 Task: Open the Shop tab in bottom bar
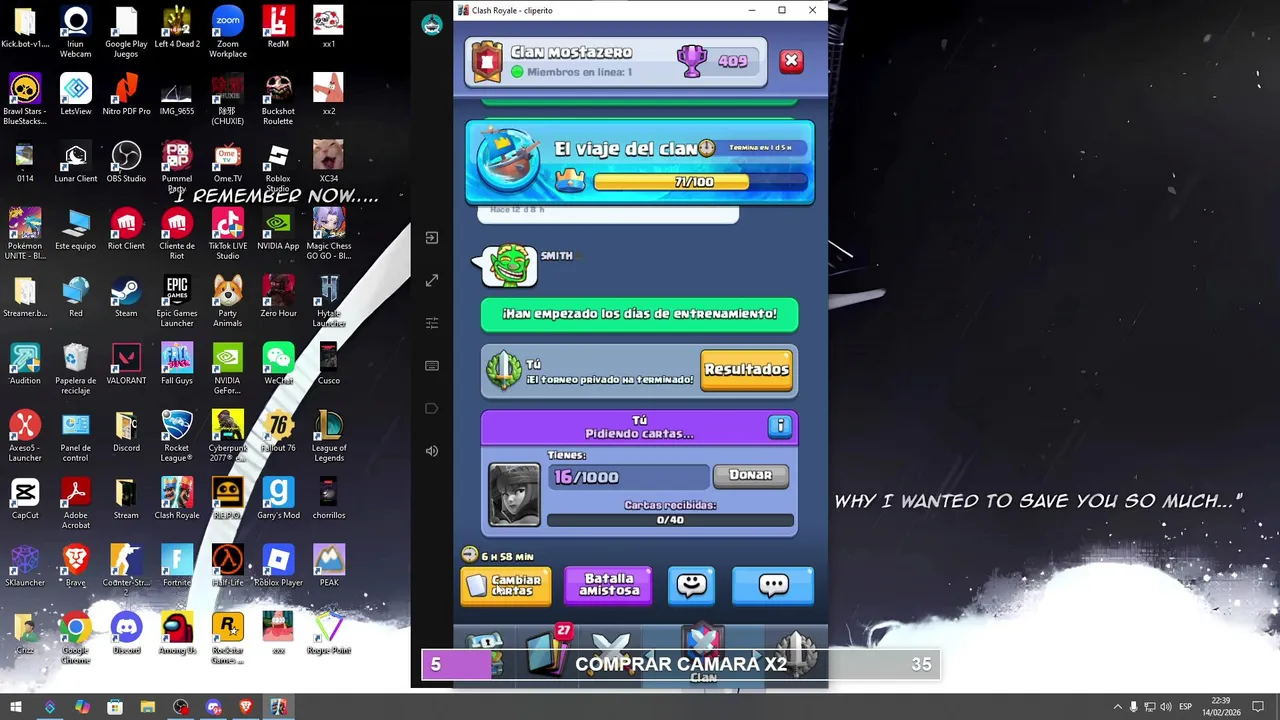point(485,654)
